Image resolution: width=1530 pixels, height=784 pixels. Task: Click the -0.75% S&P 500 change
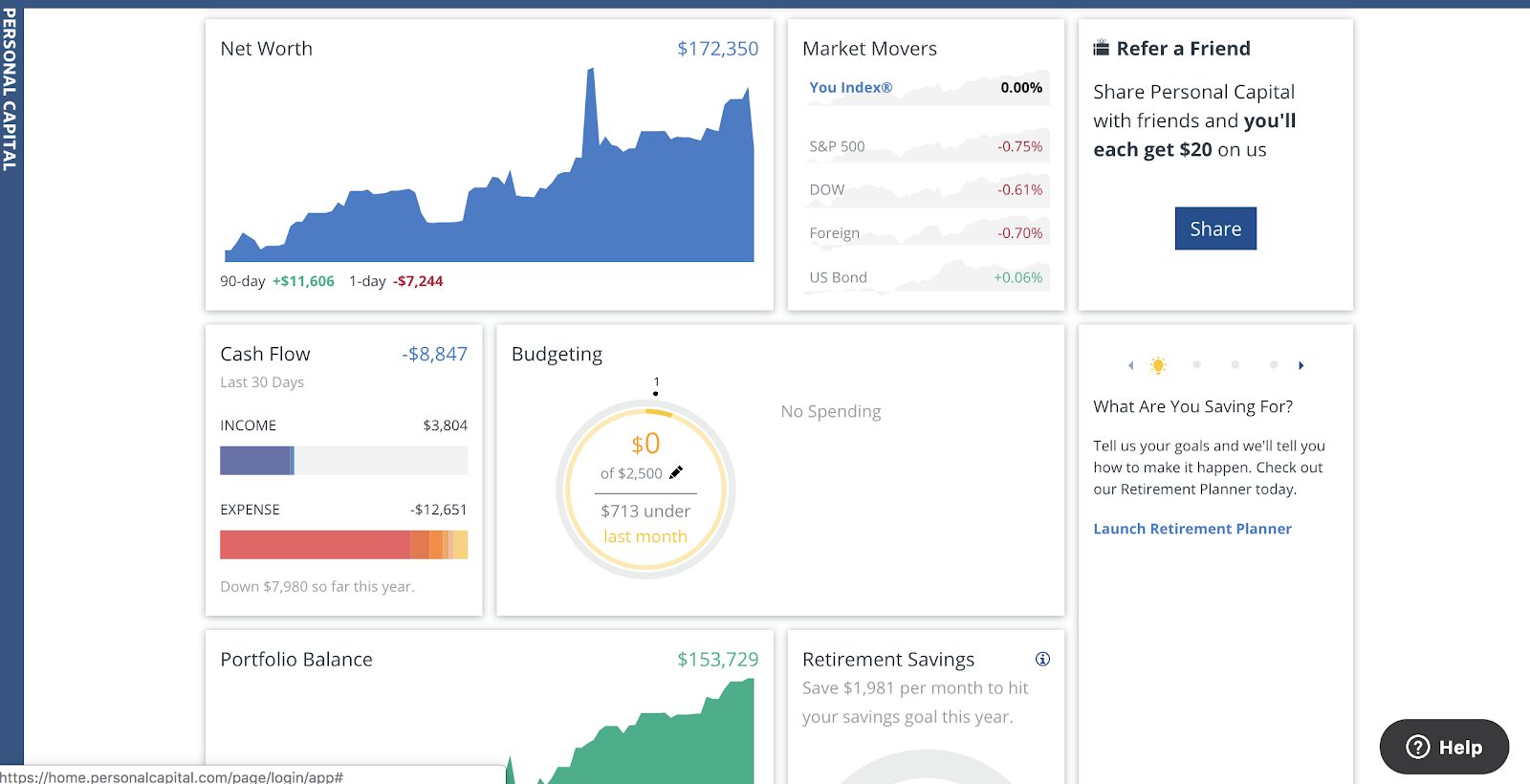pos(1019,146)
